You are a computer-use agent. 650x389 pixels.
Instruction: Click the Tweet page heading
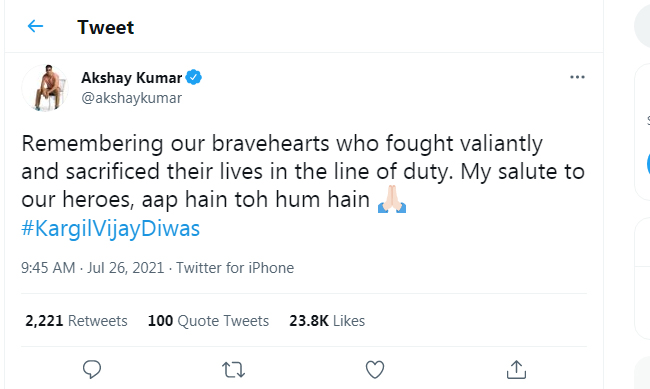(106, 27)
